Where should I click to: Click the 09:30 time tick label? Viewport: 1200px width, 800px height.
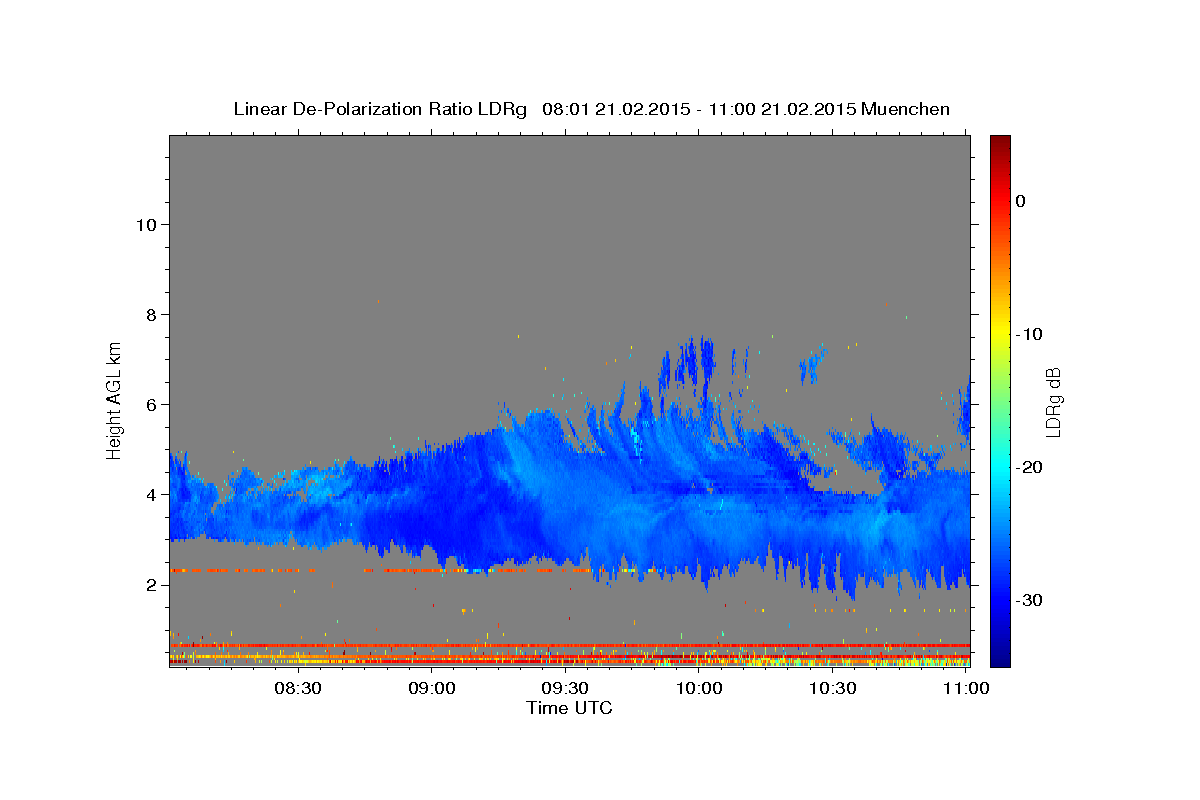[x=565, y=688]
